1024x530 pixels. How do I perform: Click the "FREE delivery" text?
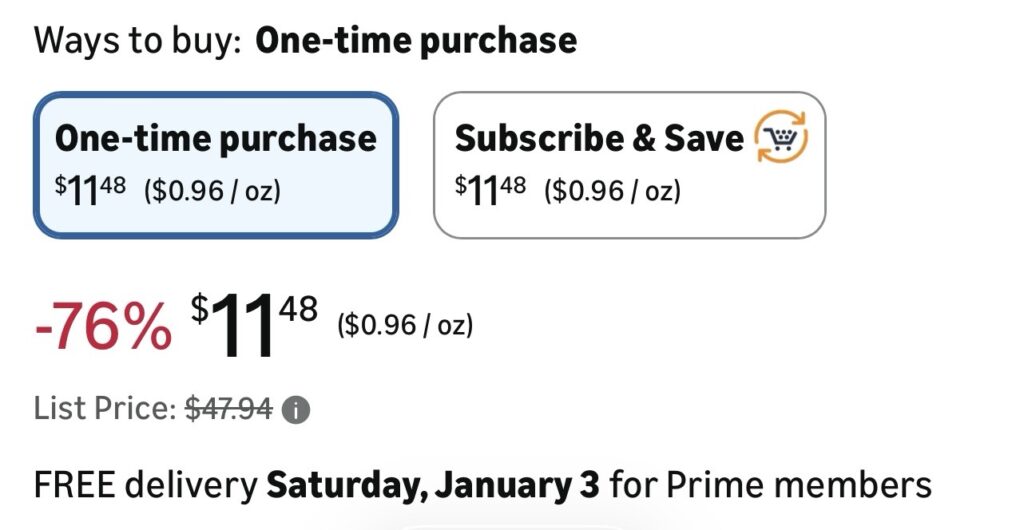coord(144,485)
